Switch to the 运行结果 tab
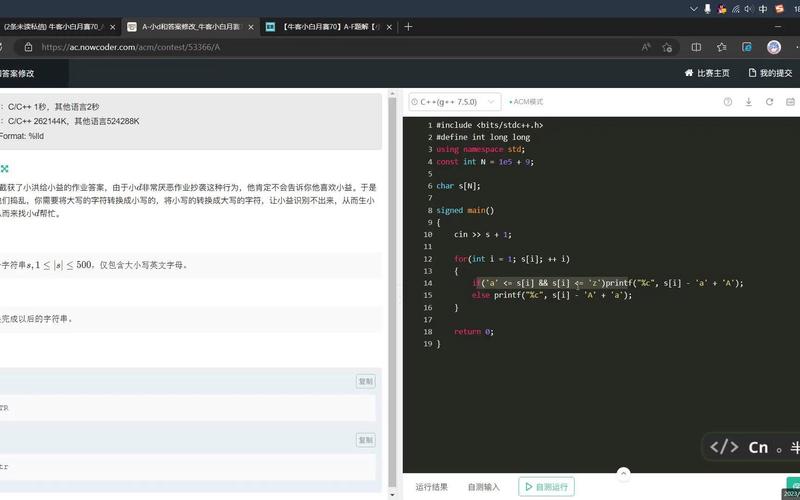Viewport: 800px width, 500px height. (x=432, y=487)
